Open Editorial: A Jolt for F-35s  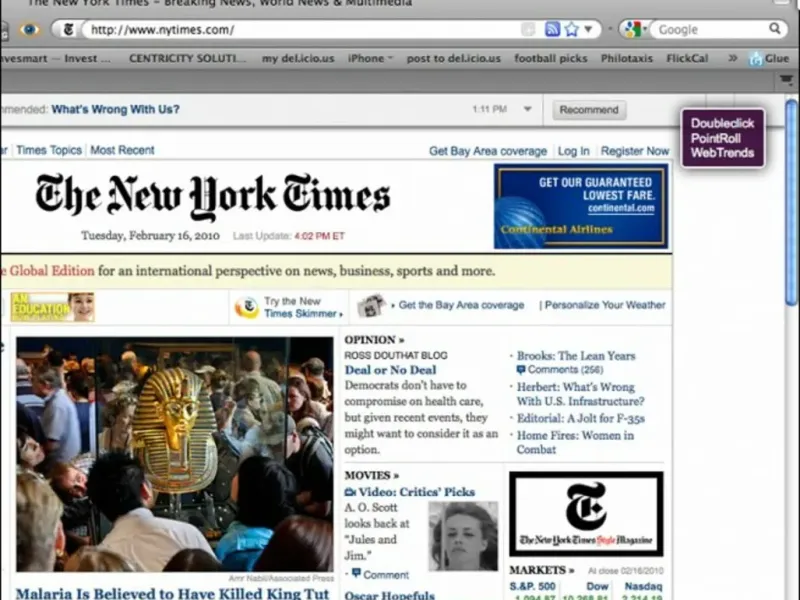(581, 418)
